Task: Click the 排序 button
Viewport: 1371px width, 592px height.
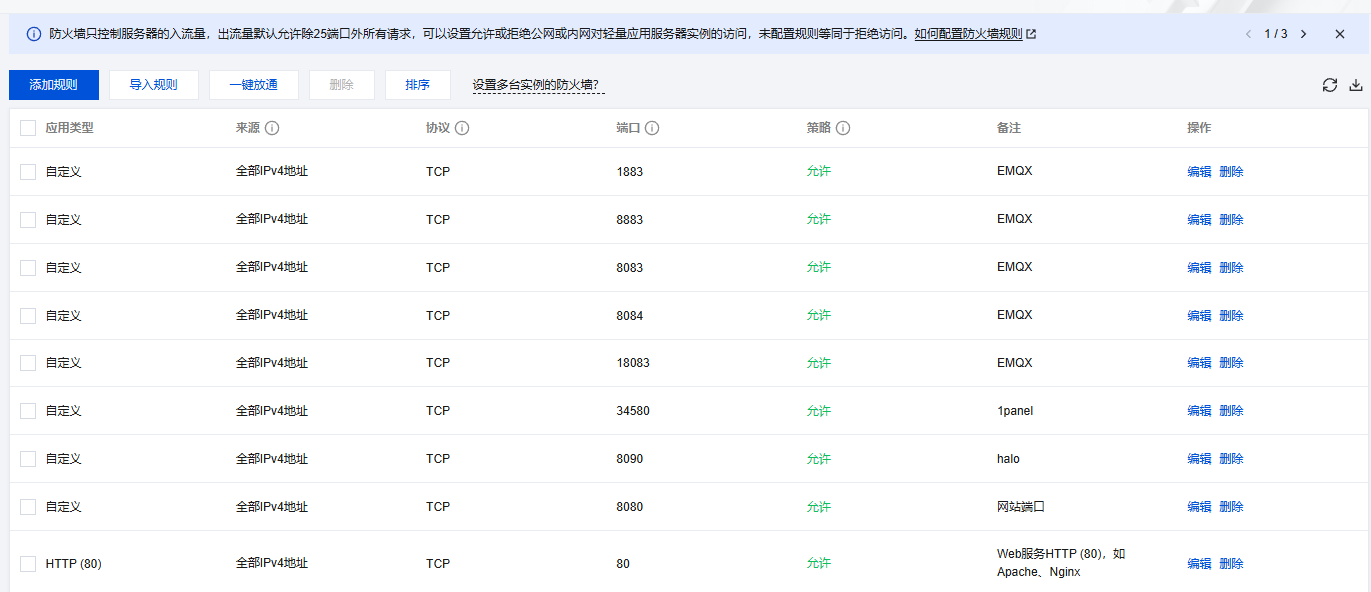Action: pos(418,85)
